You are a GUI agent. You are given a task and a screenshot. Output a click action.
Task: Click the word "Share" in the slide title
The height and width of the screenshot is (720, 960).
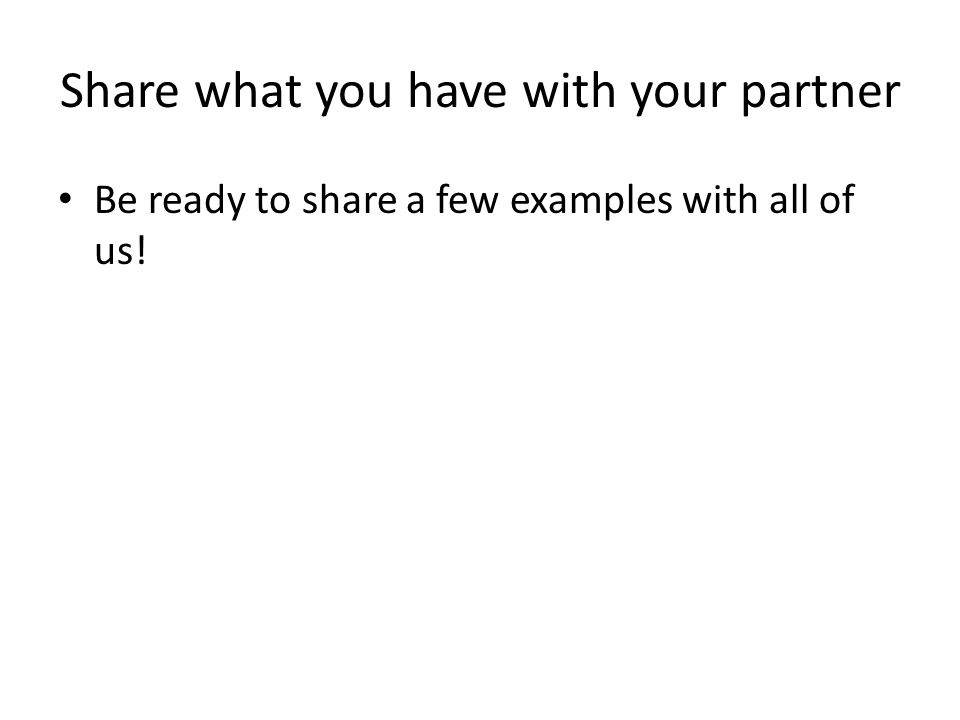pyautogui.click(x=119, y=91)
